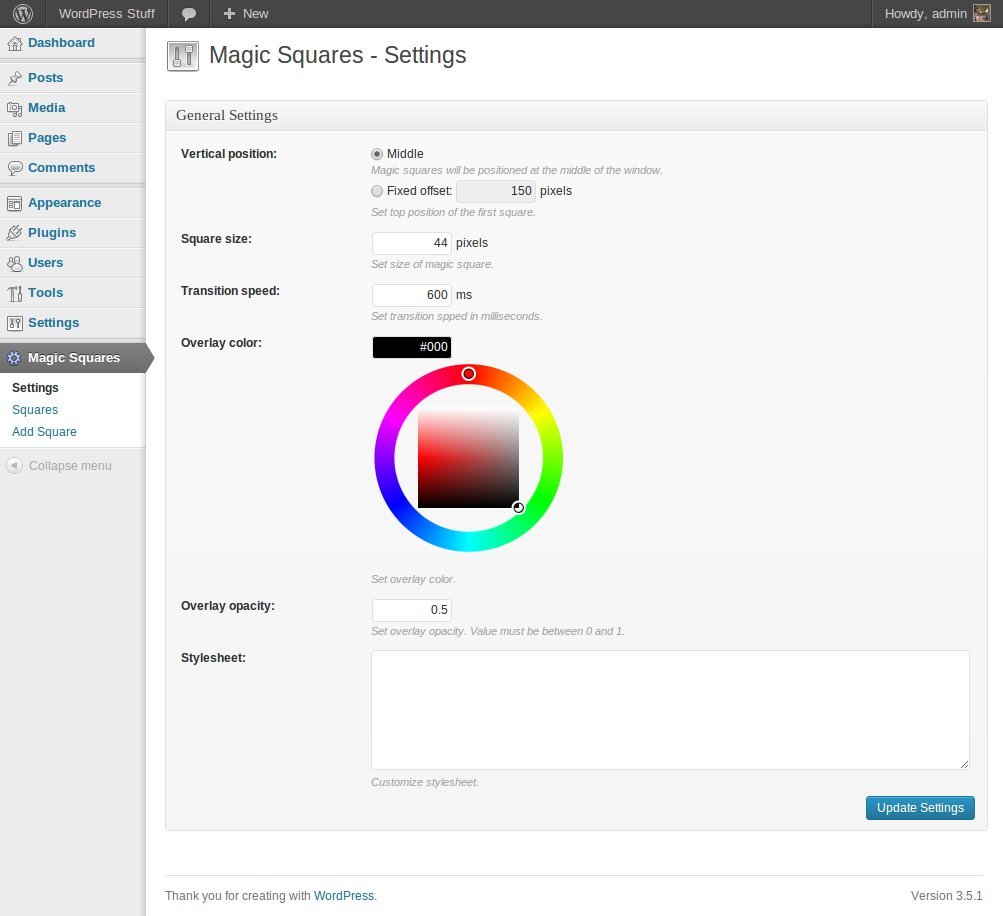1003x916 pixels.
Task: Click the Tools wrench icon
Action: [14, 293]
